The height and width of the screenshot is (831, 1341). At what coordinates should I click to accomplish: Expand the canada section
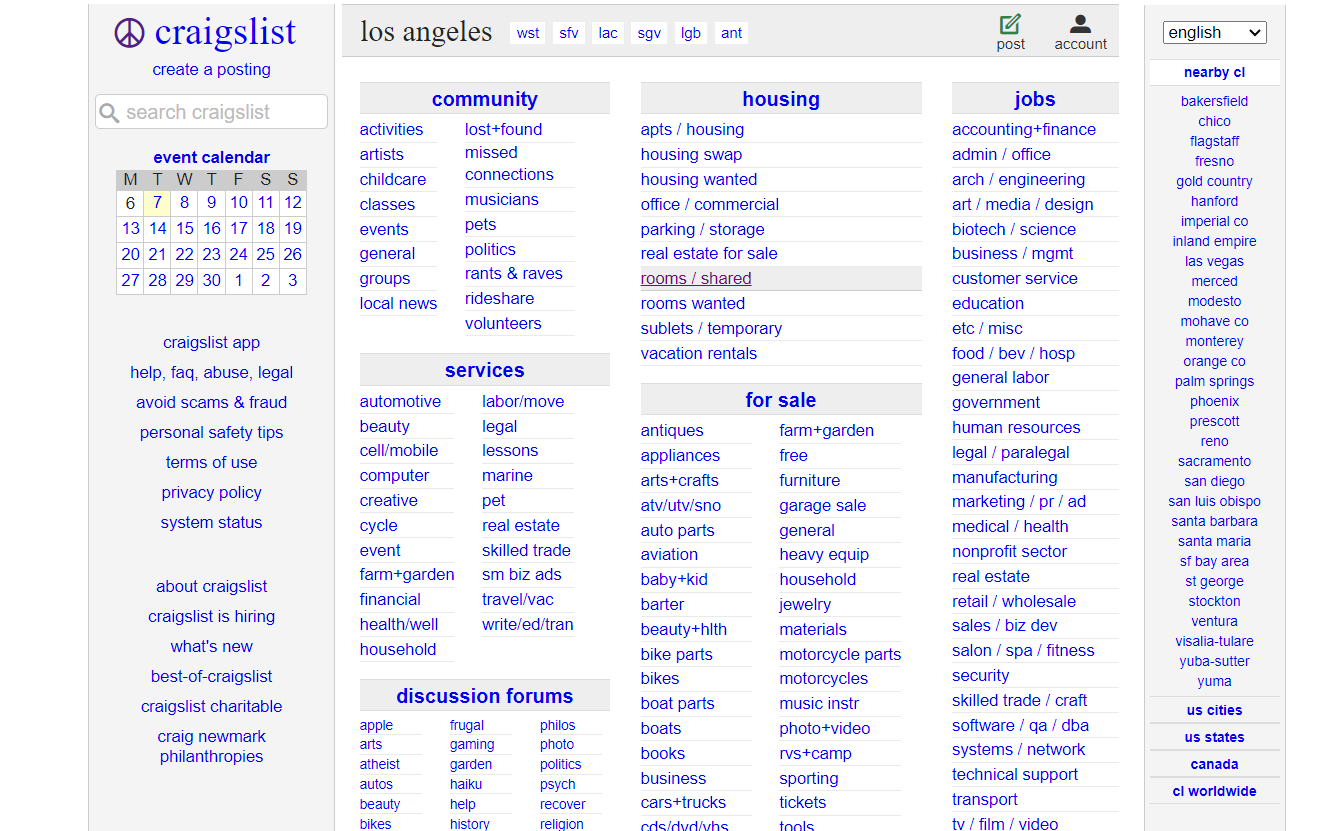pos(1214,764)
